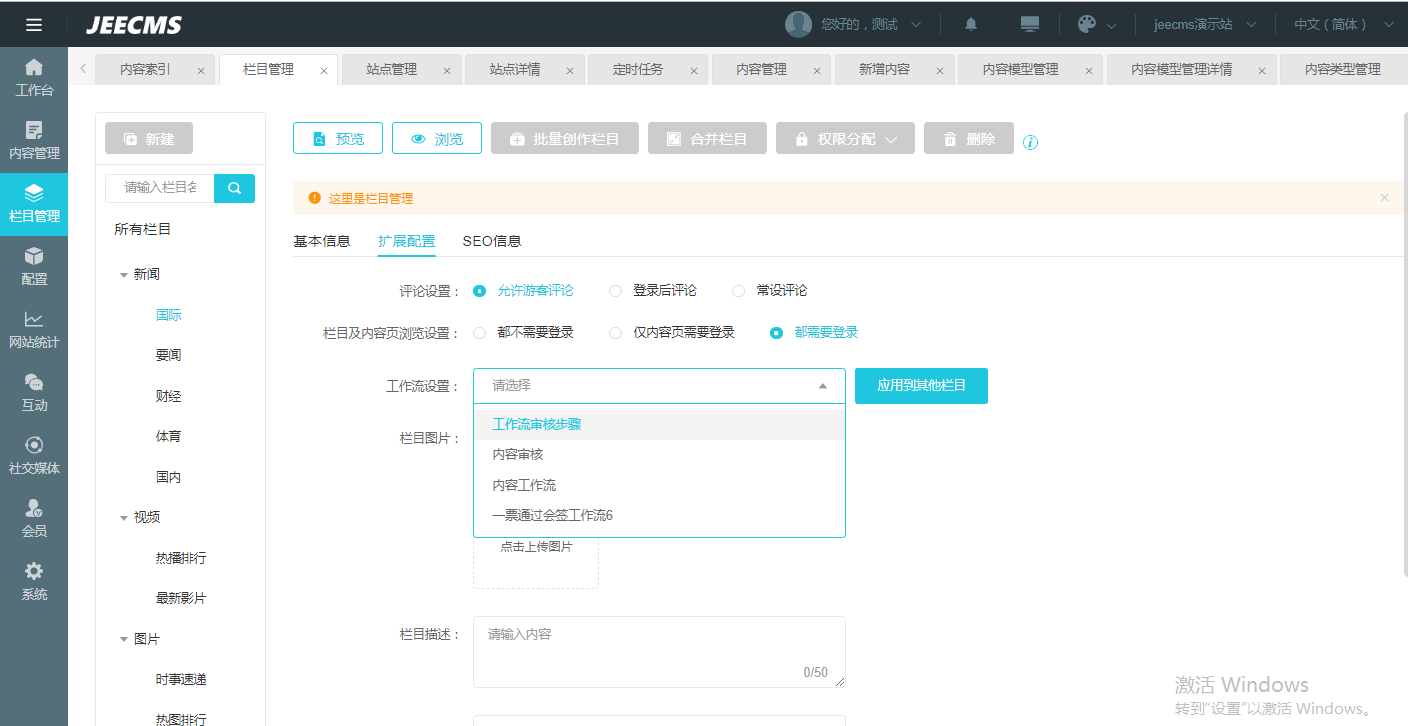Select 都不需要登录 radio option
Image resolution: width=1408 pixels, height=726 pixels.
pos(480,333)
